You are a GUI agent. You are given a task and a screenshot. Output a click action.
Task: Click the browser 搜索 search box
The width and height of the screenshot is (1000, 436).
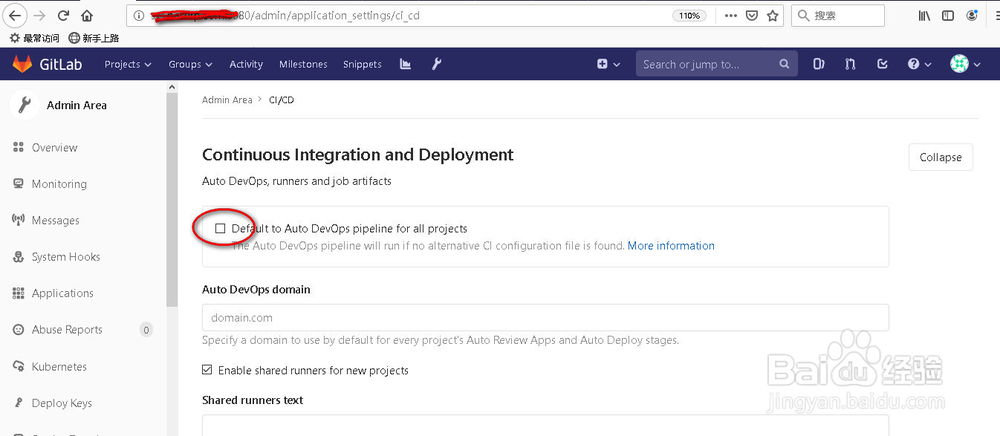[837, 16]
